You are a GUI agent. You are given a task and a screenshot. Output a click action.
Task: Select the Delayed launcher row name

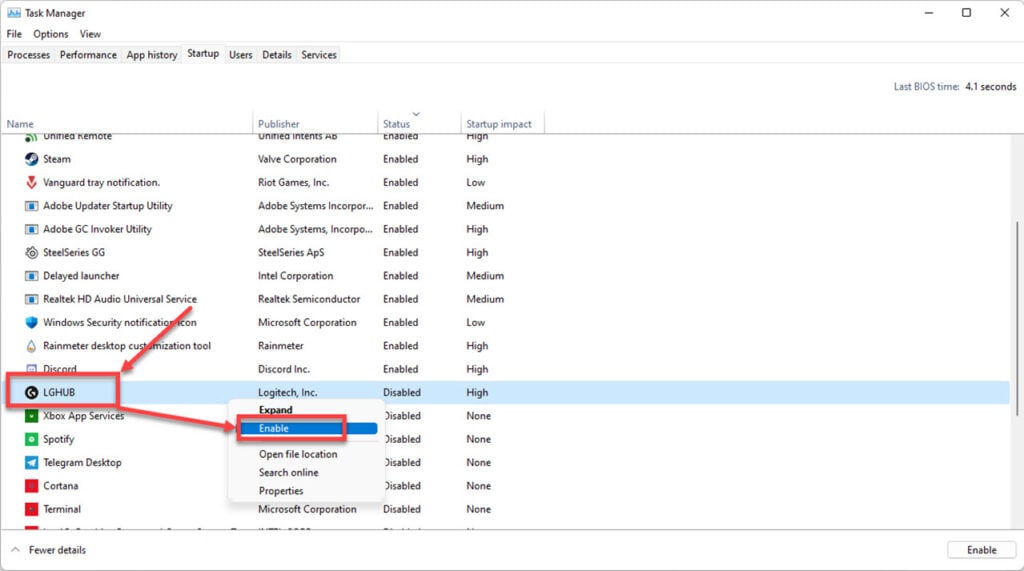pos(81,276)
